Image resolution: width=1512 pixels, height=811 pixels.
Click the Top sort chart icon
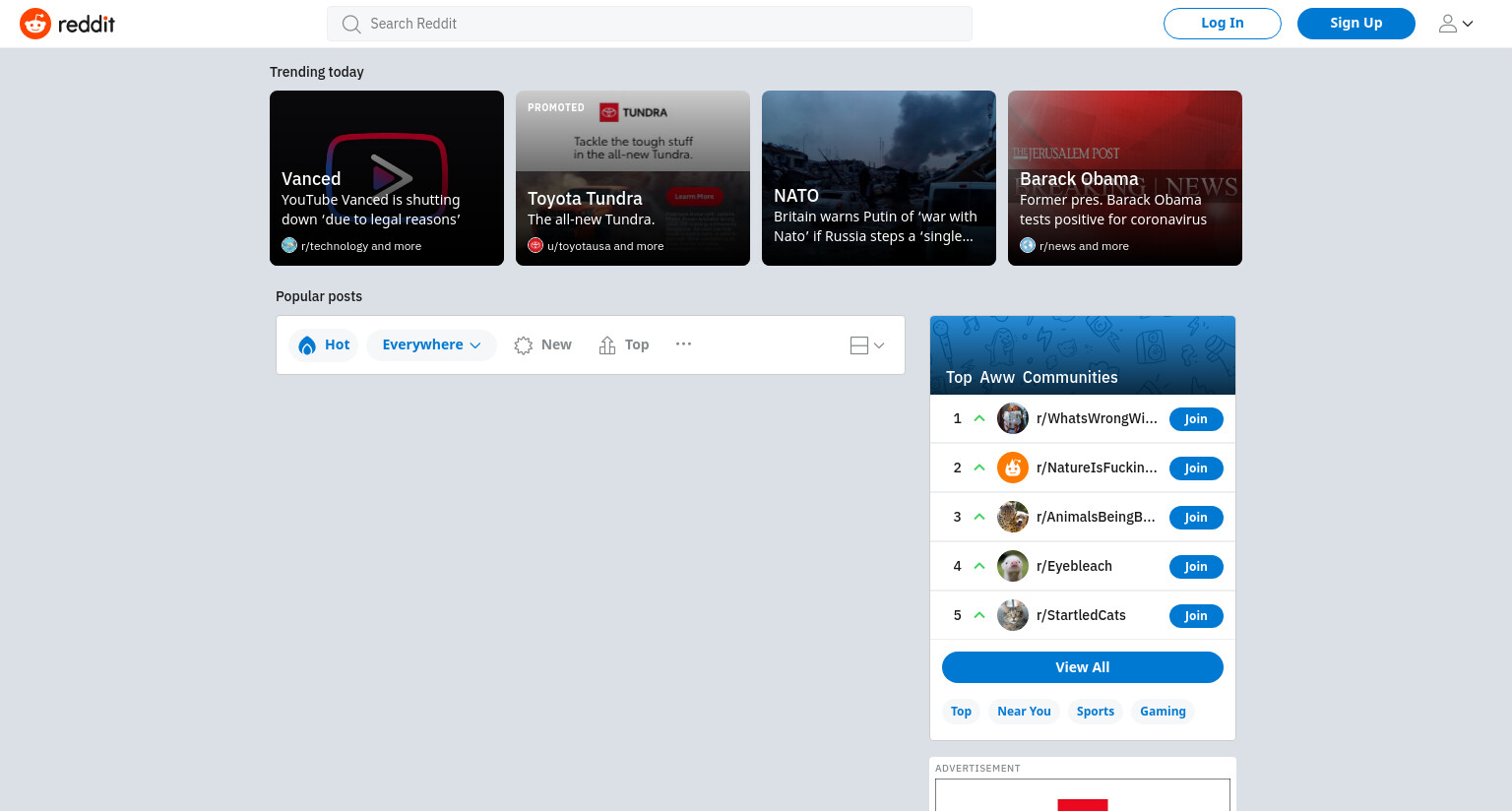(607, 344)
